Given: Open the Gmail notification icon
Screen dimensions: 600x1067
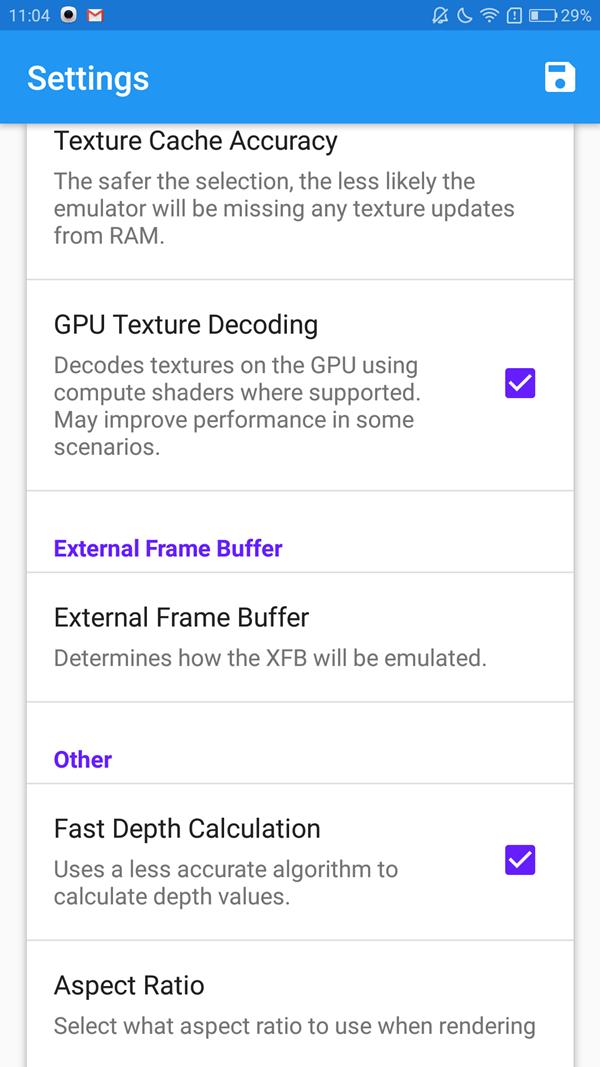Looking at the screenshot, I should (95, 15).
